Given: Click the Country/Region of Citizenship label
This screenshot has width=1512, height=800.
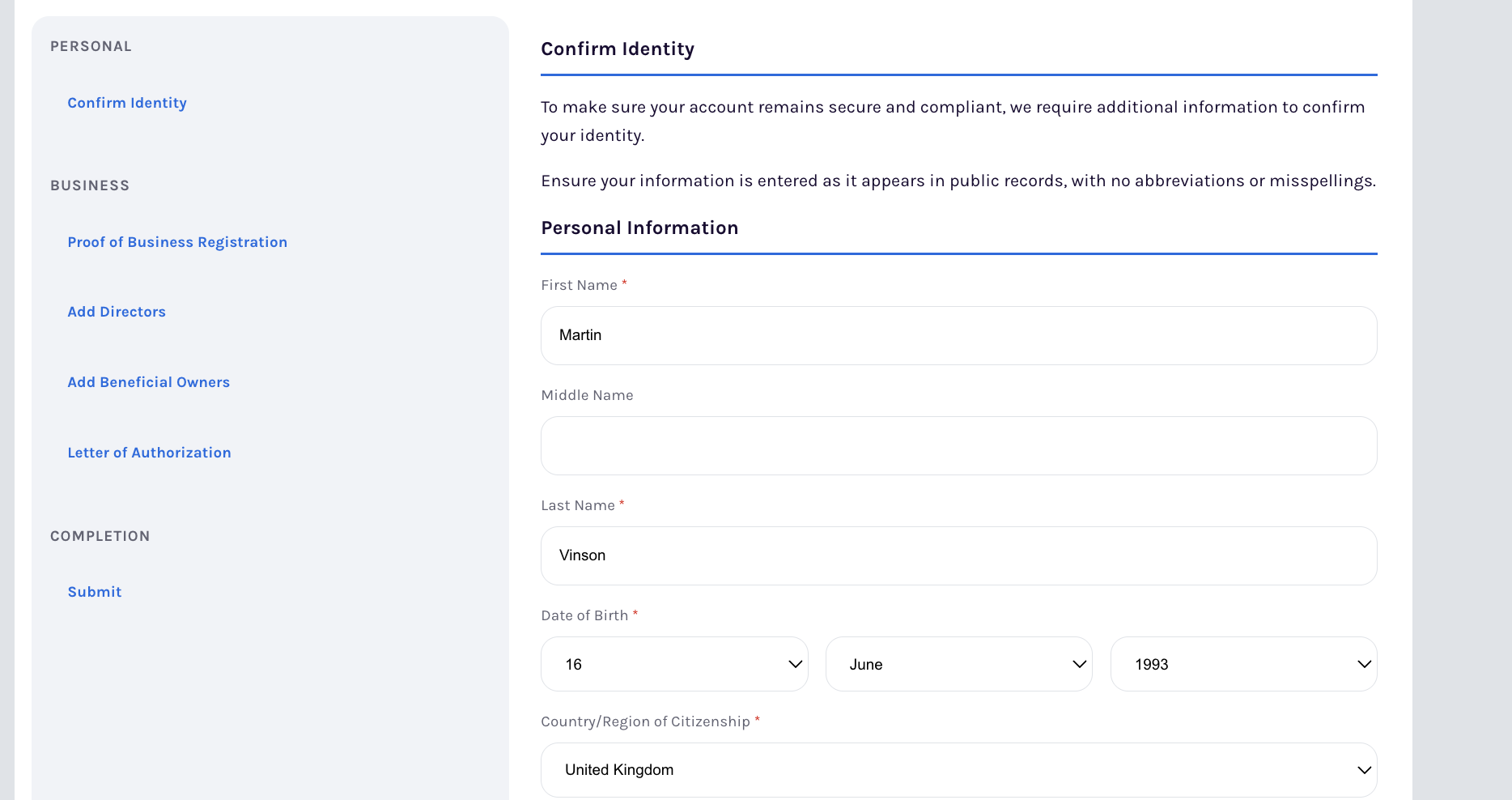Looking at the screenshot, I should 645,721.
